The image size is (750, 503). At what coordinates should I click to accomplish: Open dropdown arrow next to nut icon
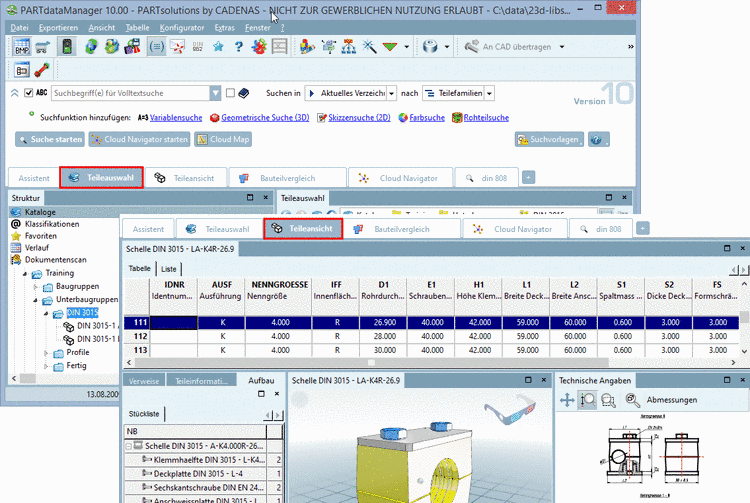(447, 47)
